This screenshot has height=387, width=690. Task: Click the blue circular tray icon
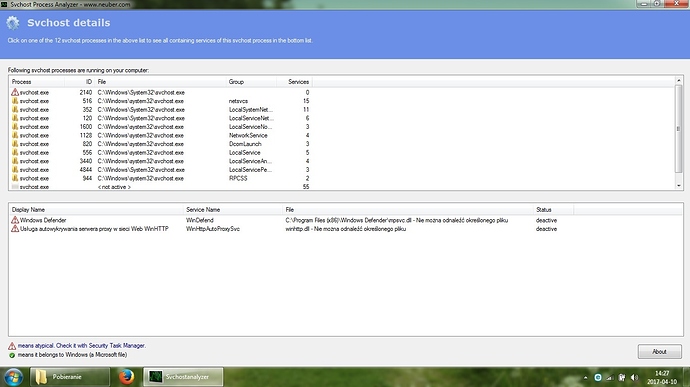click(598, 377)
